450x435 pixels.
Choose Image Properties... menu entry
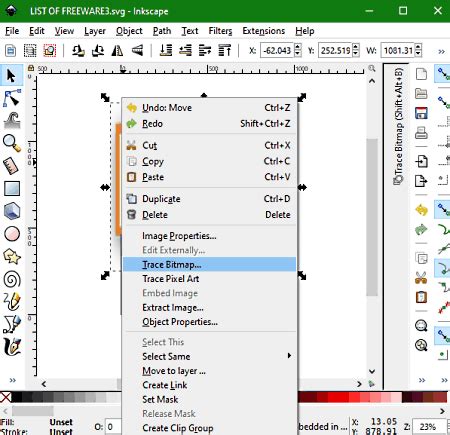(x=209, y=236)
